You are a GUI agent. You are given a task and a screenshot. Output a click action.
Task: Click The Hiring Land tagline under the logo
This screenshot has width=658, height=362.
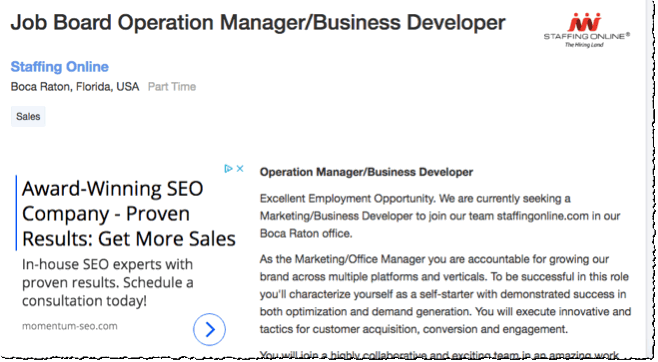[x=584, y=44]
